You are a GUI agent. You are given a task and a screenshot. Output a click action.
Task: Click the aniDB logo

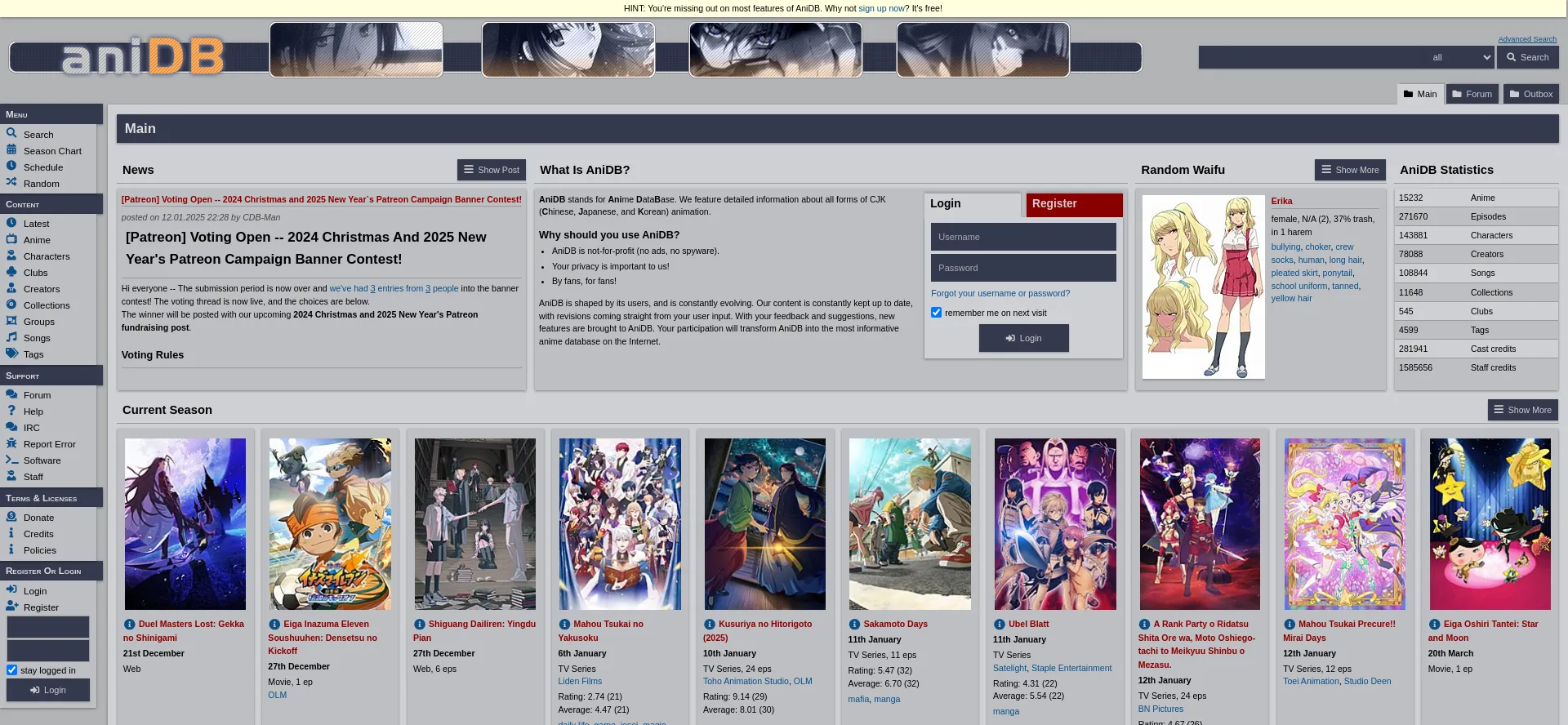point(143,57)
